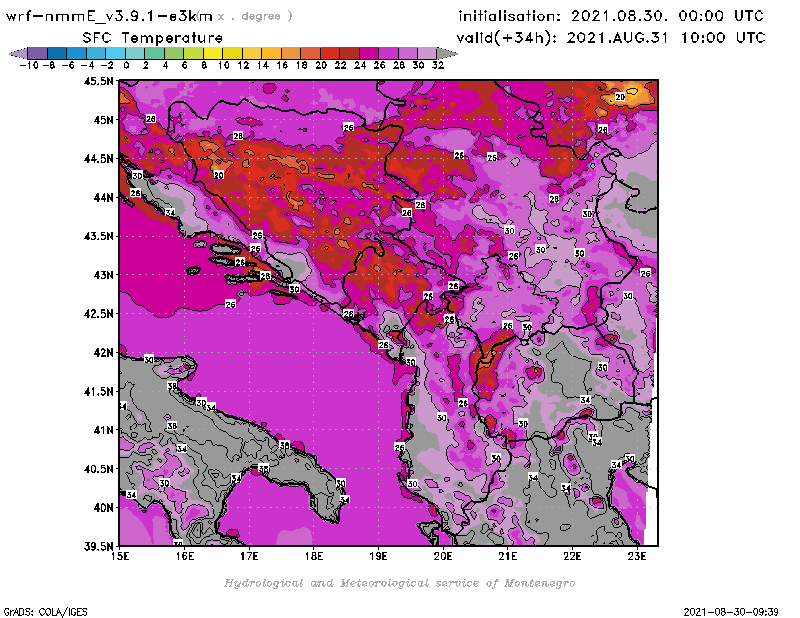Click the latitude axis label '42N'
The width and height of the screenshot is (800, 618).
tap(104, 353)
